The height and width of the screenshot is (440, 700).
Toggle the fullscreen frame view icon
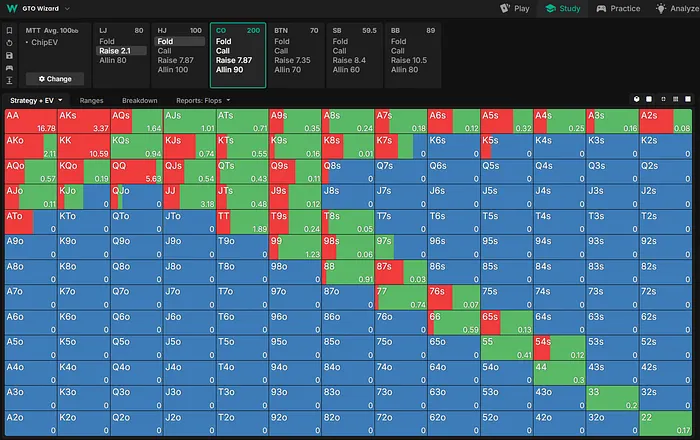click(x=664, y=100)
